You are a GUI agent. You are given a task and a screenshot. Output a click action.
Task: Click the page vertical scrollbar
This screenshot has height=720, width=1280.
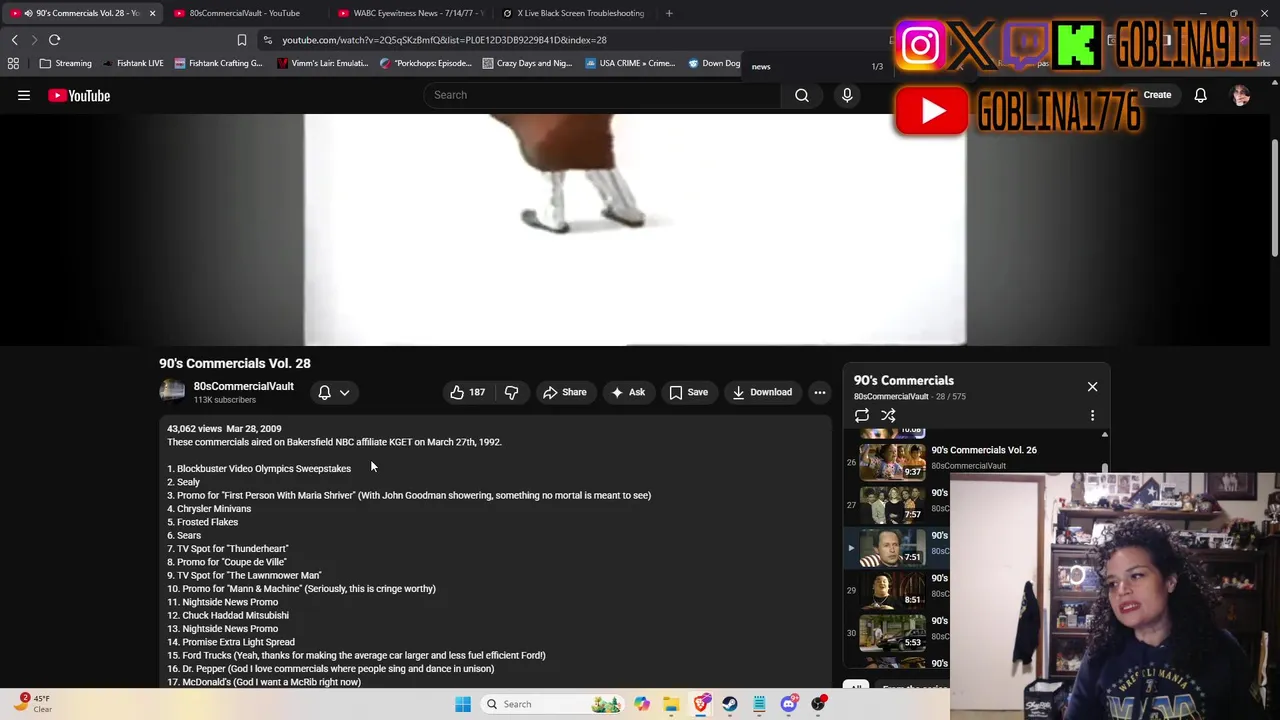coord(1275,200)
